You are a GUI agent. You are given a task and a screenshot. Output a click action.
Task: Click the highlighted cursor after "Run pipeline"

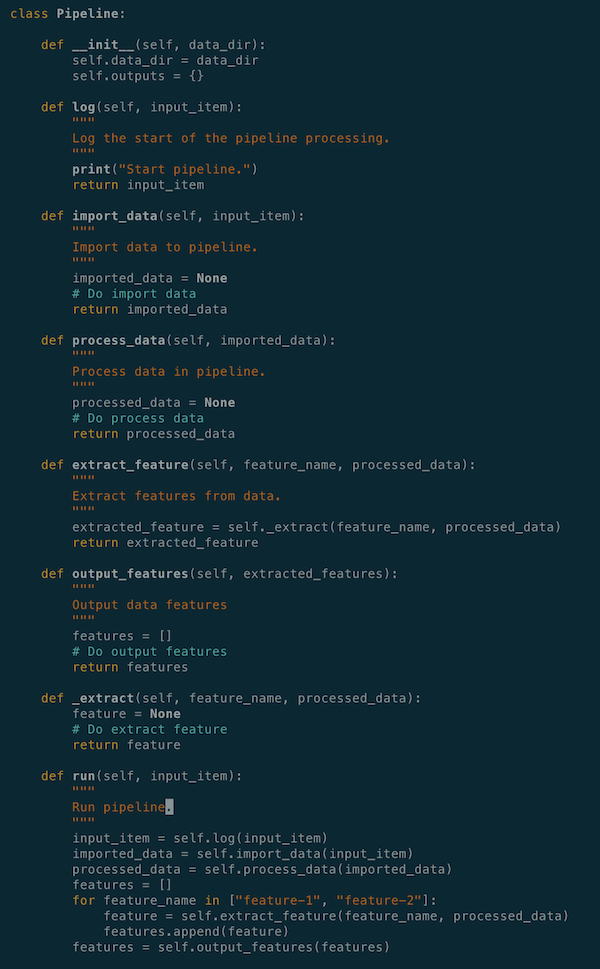(x=169, y=807)
